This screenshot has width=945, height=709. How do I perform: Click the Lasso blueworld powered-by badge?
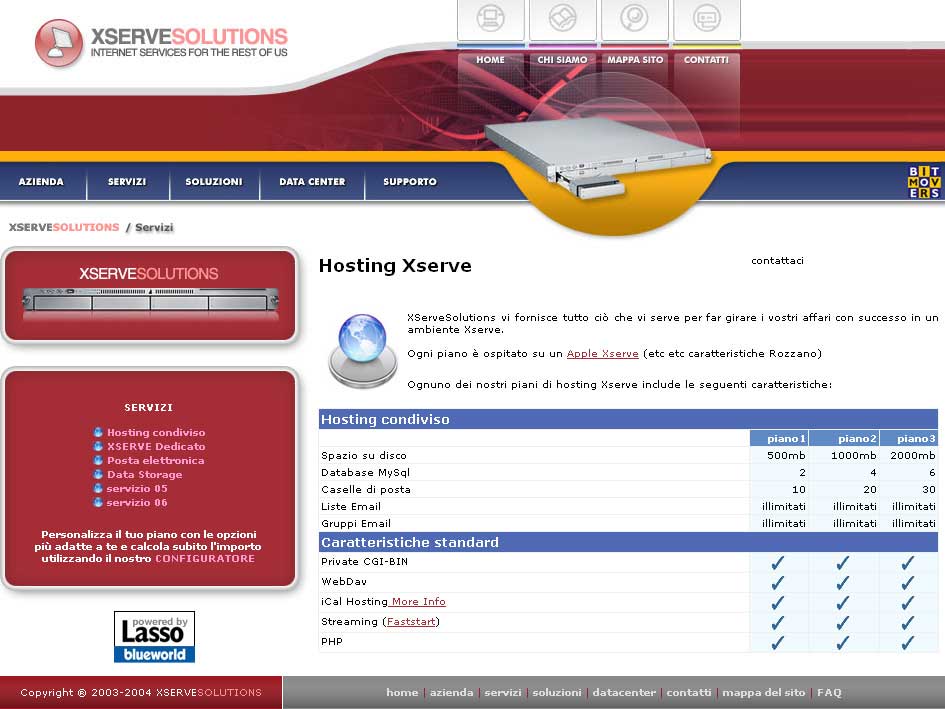coord(154,637)
